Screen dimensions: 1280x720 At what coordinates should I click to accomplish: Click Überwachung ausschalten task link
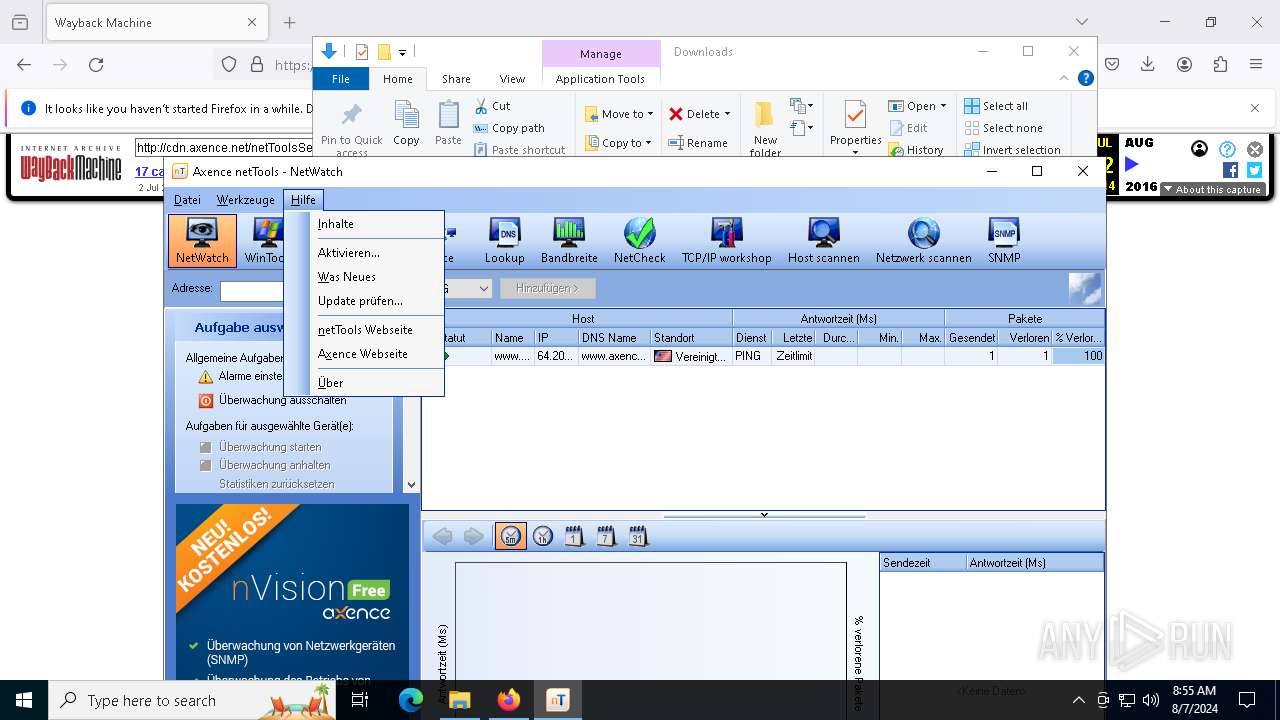click(x=283, y=400)
